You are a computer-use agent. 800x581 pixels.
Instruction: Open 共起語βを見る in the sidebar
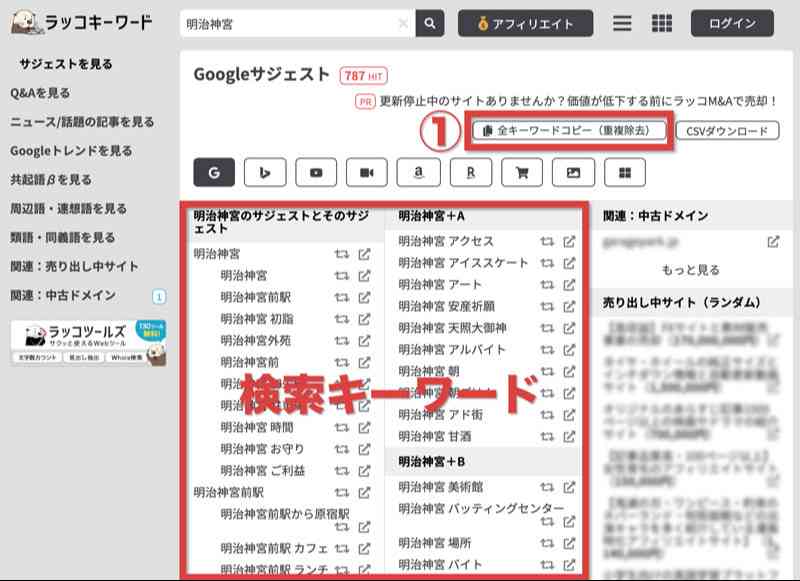(51, 180)
